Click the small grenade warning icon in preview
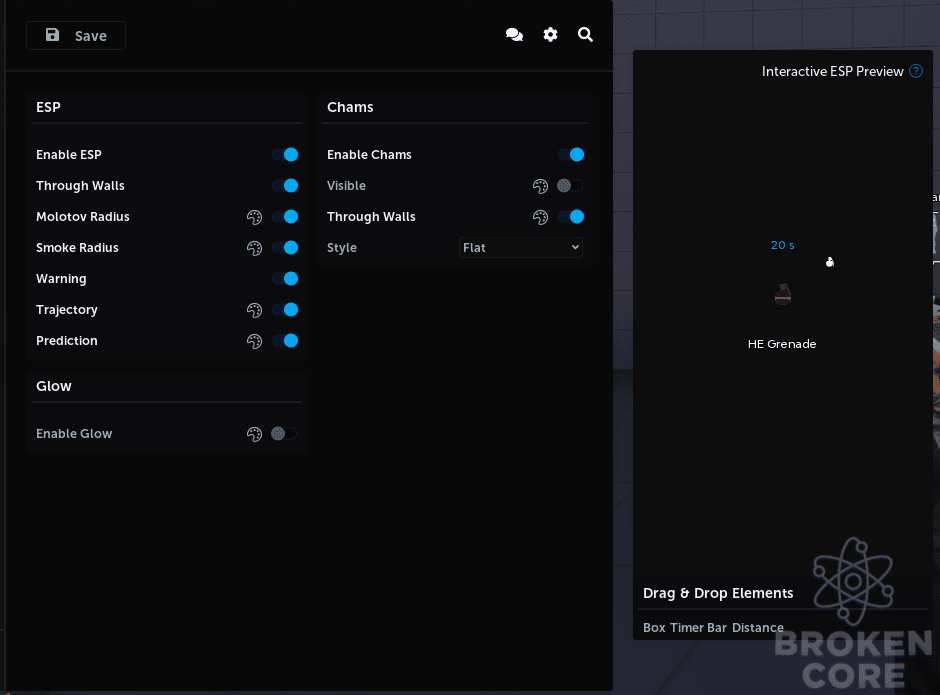Screen dimensions: 940x695 [x=830, y=261]
